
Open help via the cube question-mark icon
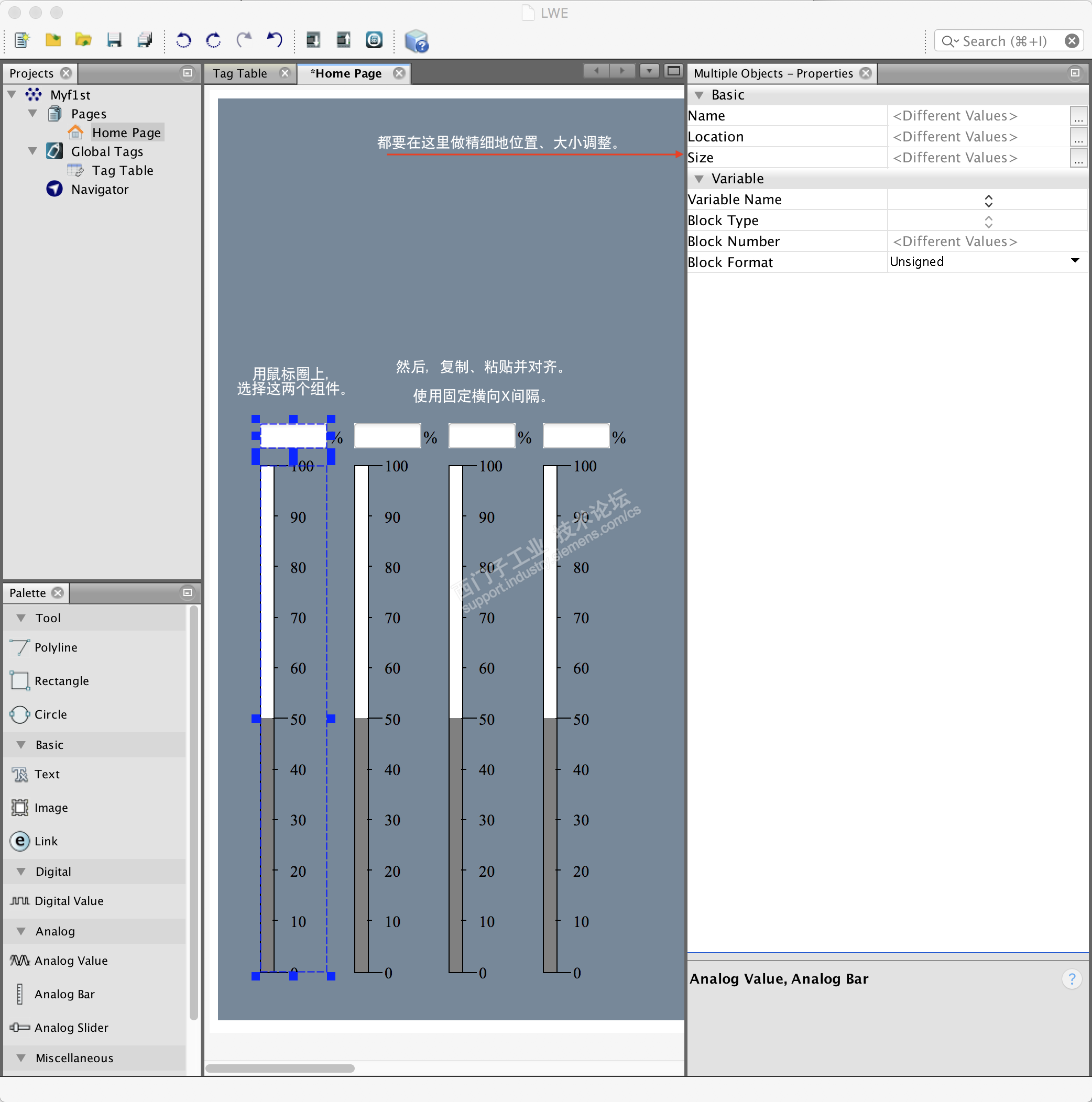tap(417, 41)
